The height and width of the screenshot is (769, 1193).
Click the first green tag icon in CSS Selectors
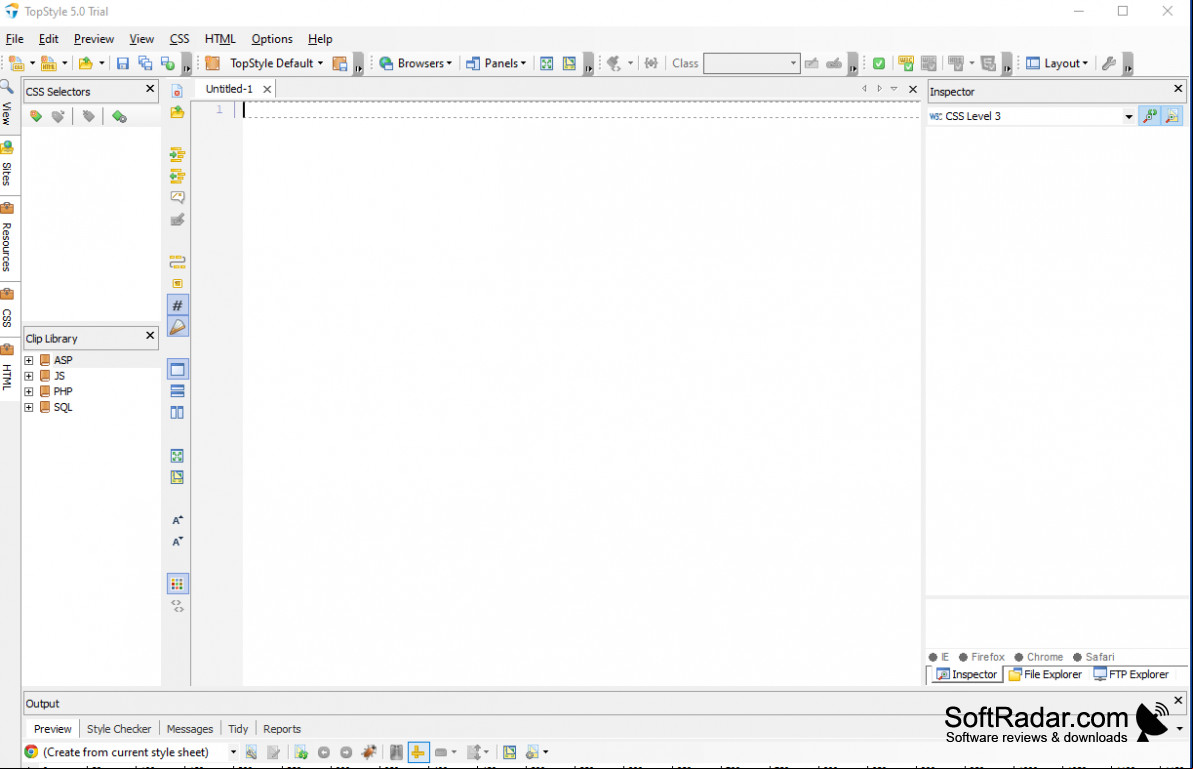[x=36, y=116]
